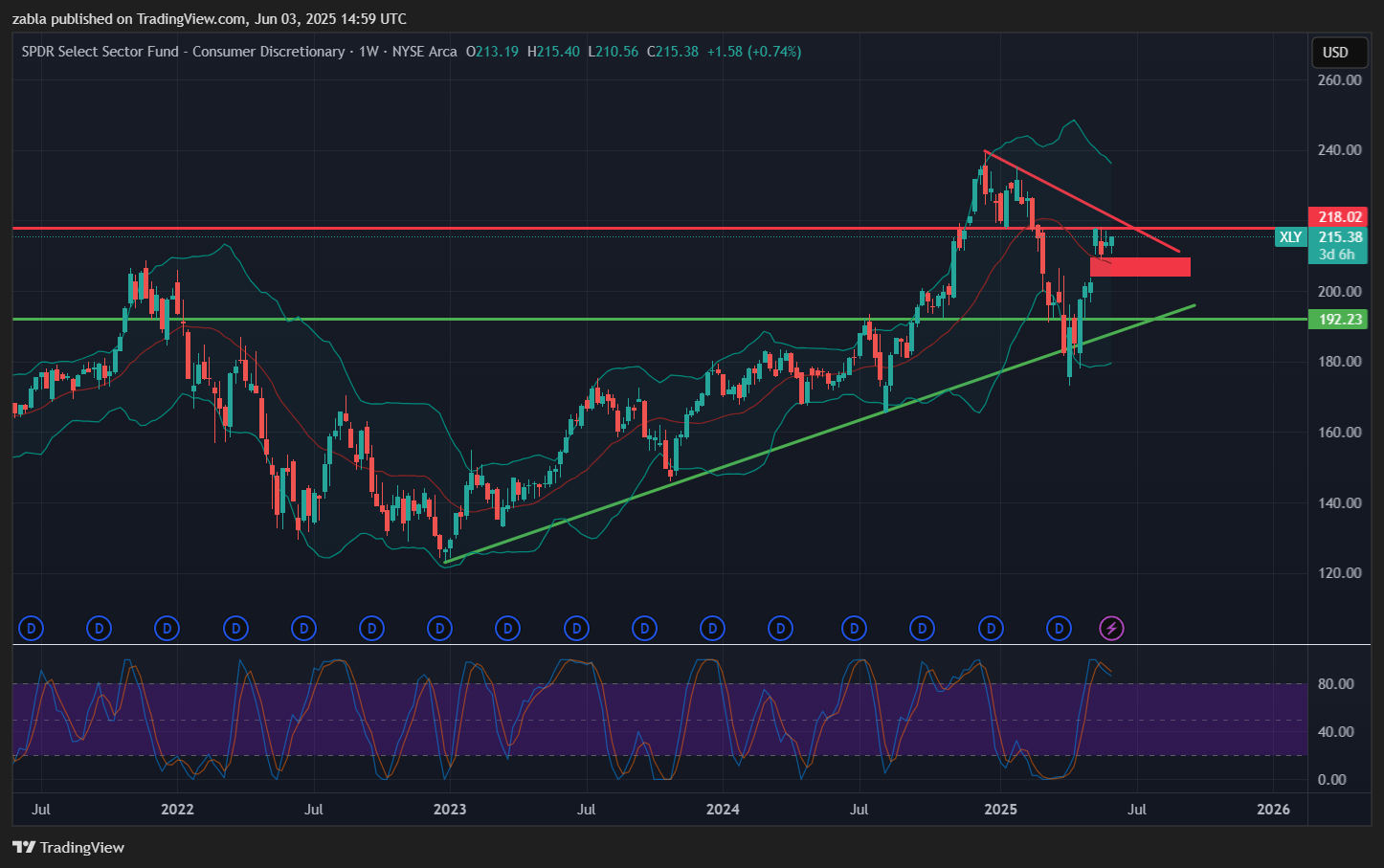The image size is (1384, 868).
Task: Click the dividend marker above the 2022 label
Action: [x=167, y=629]
